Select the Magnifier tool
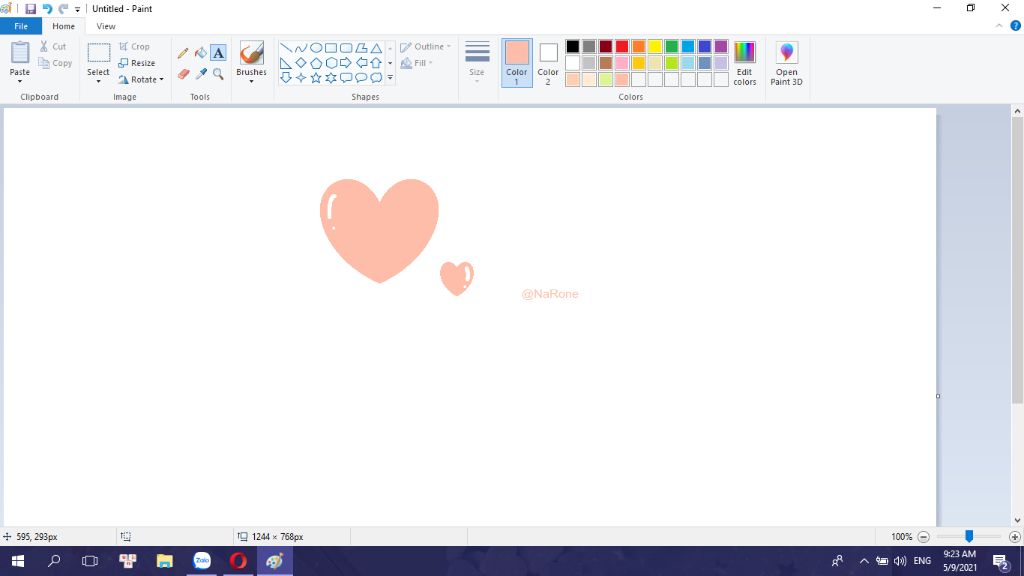 click(218, 74)
